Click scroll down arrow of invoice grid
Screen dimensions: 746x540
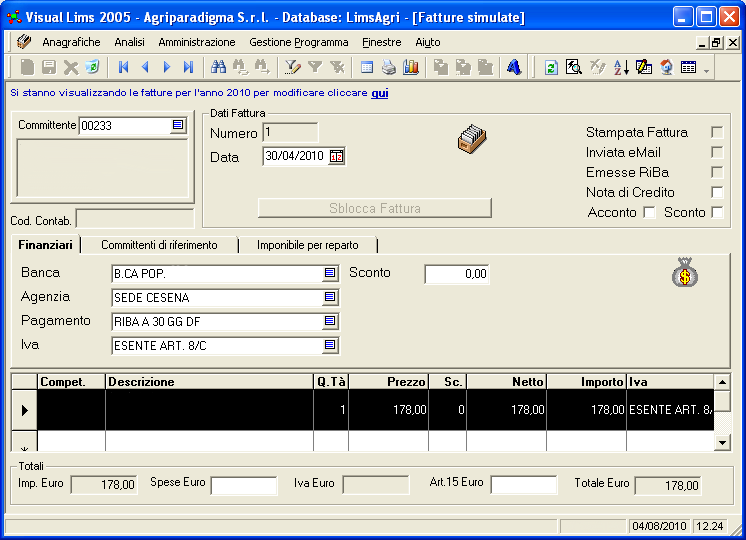tap(722, 443)
